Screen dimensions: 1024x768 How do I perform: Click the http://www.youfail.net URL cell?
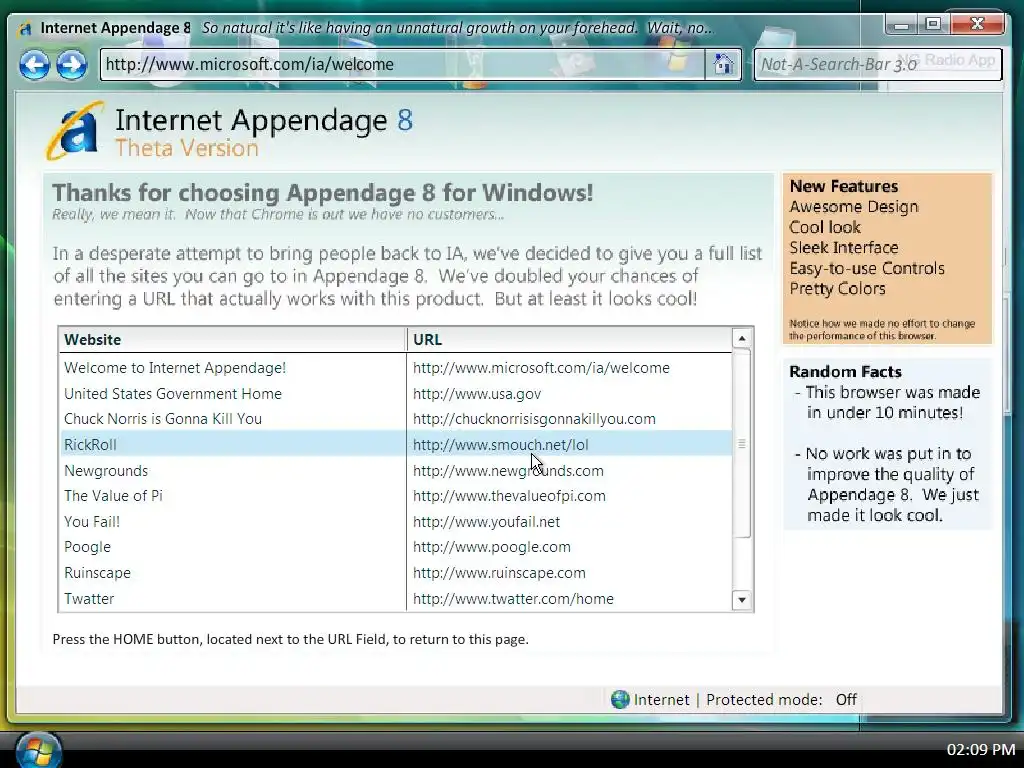[x=486, y=522]
